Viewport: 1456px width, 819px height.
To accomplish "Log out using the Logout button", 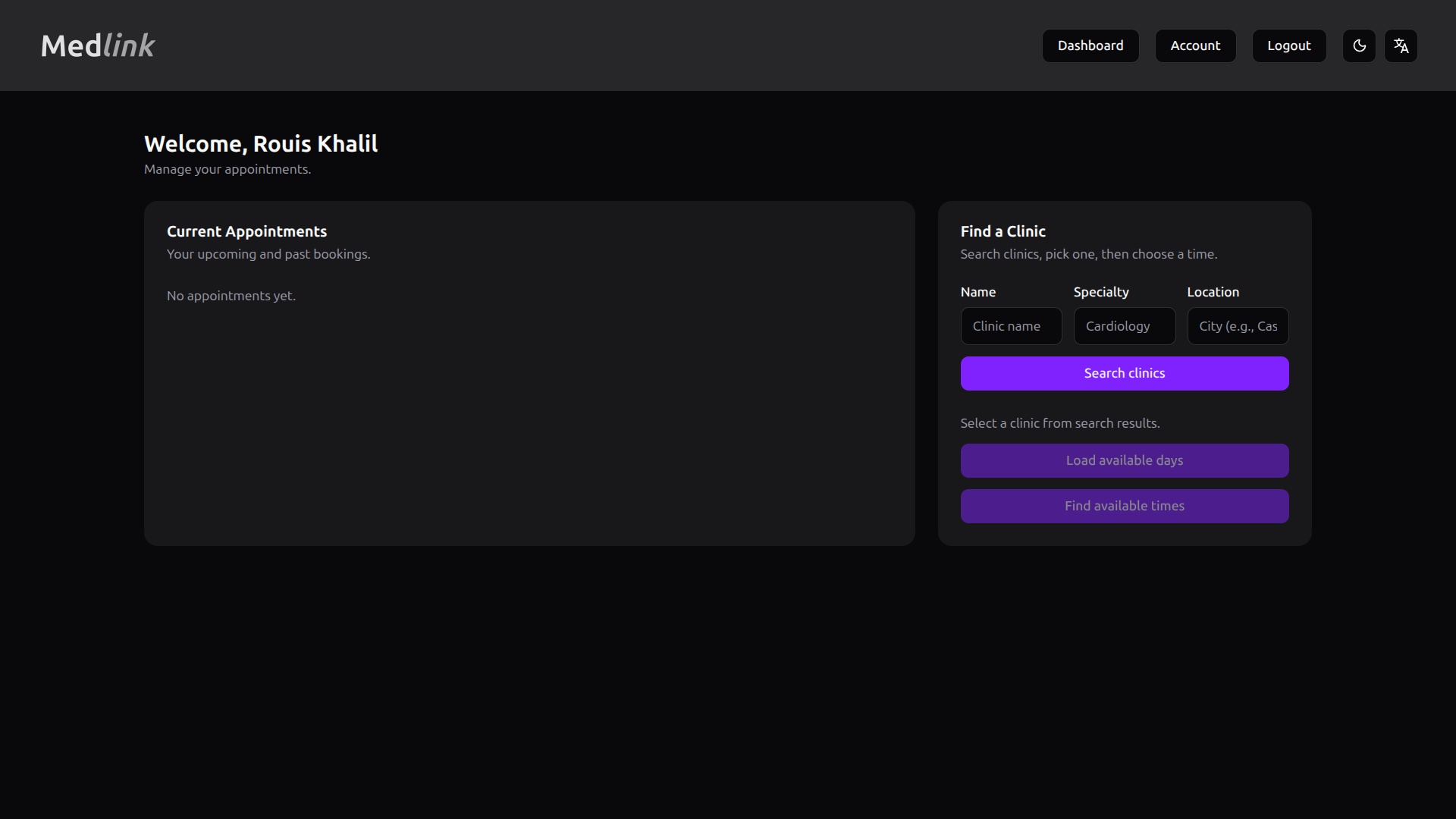I will pyautogui.click(x=1288, y=45).
